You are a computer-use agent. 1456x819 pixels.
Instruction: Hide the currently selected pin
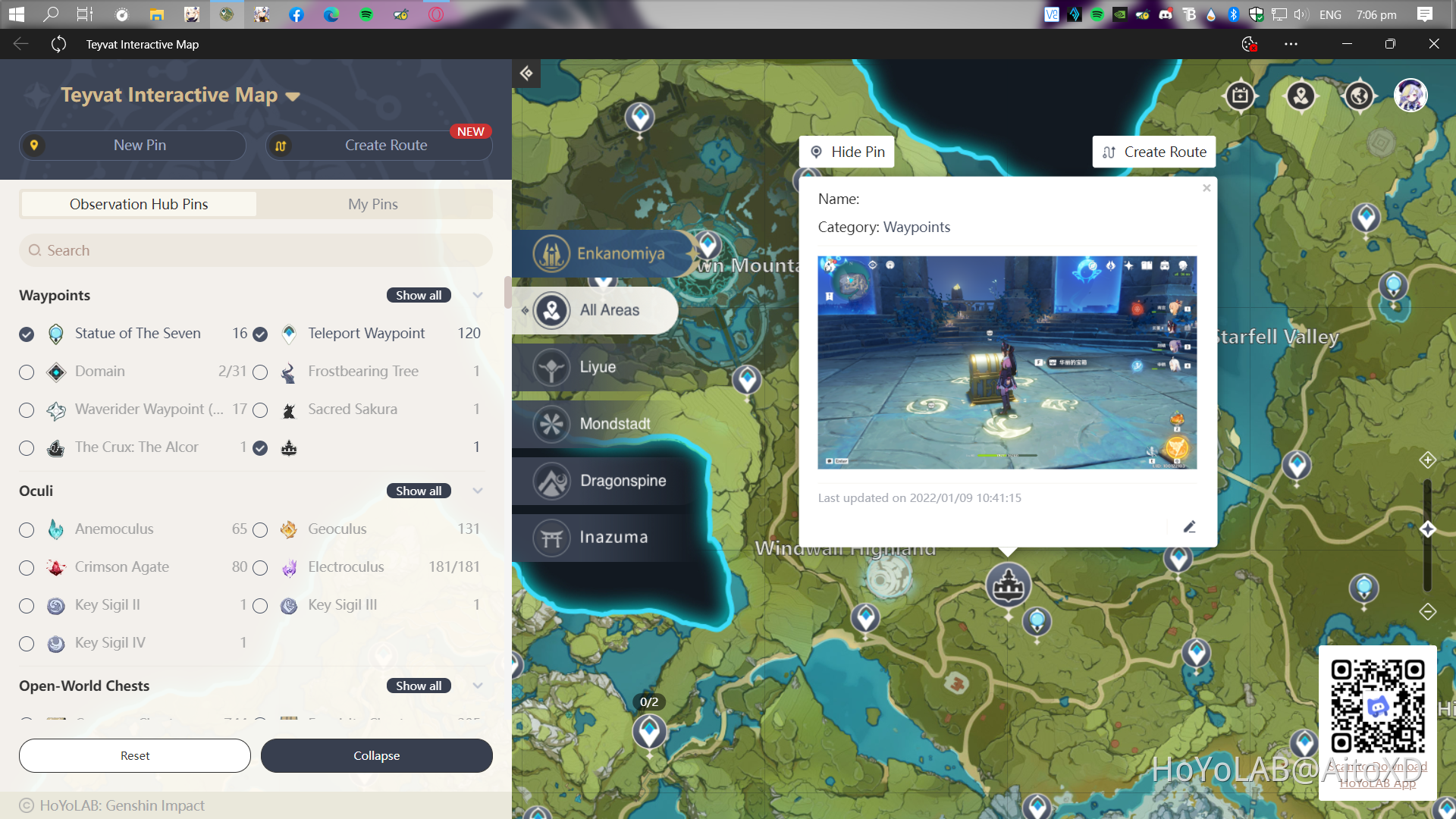847,152
